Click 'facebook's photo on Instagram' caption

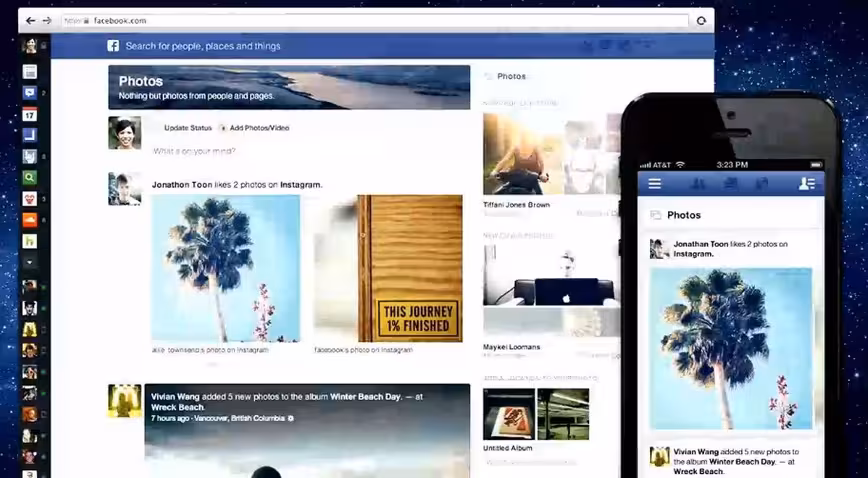[x=363, y=350]
